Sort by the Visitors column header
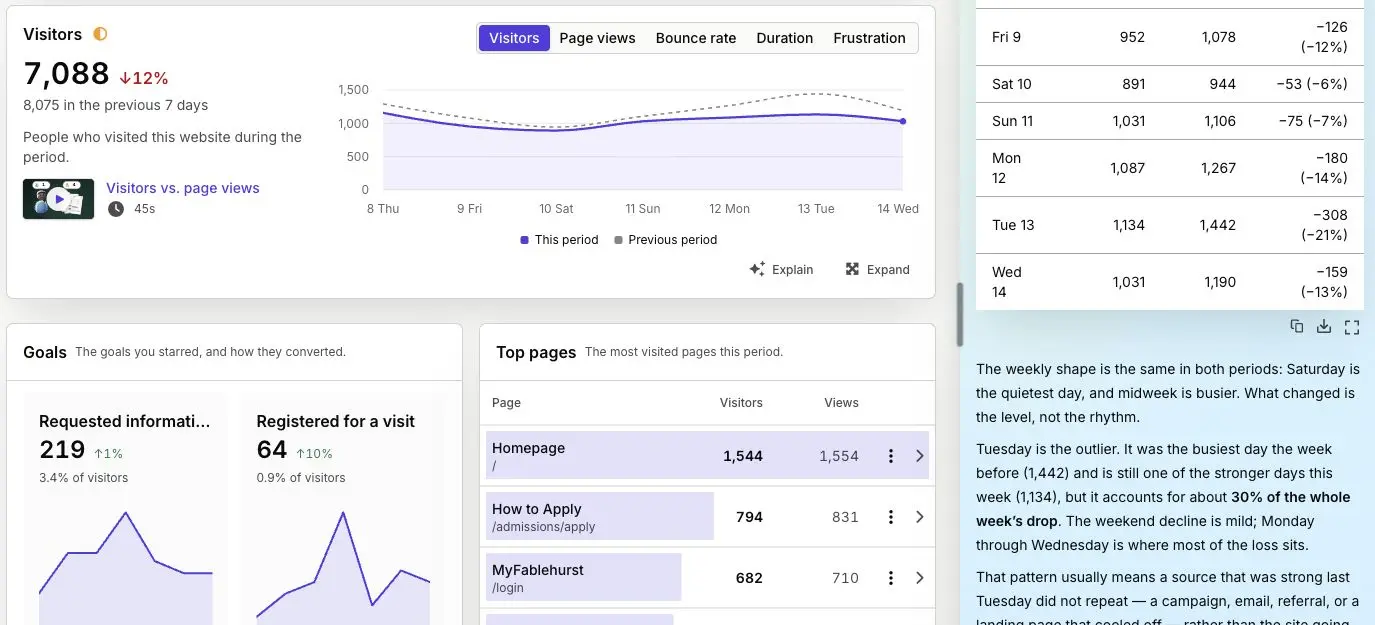Viewport: 1375px width, 625px height. [x=741, y=403]
